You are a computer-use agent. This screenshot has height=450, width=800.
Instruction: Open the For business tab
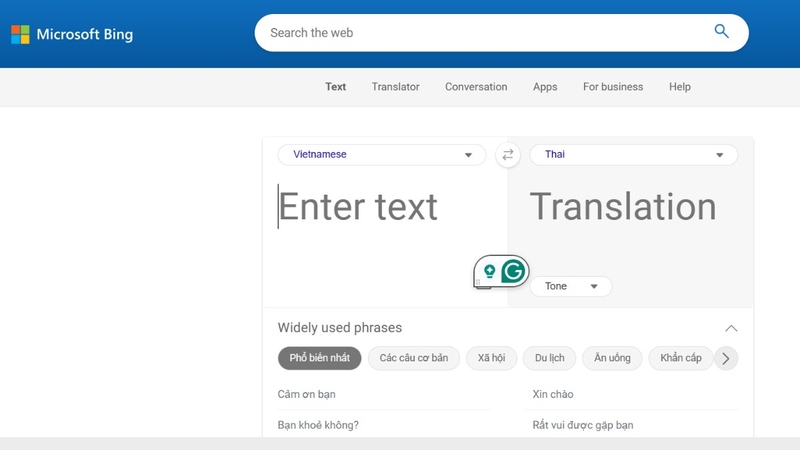[x=613, y=87]
